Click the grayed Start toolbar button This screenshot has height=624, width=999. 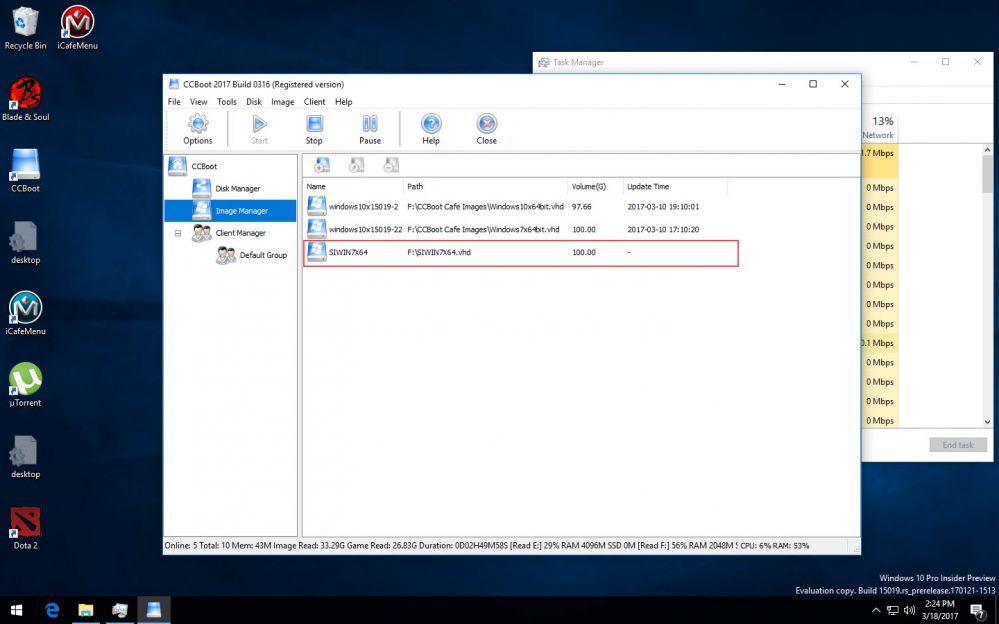(259, 129)
